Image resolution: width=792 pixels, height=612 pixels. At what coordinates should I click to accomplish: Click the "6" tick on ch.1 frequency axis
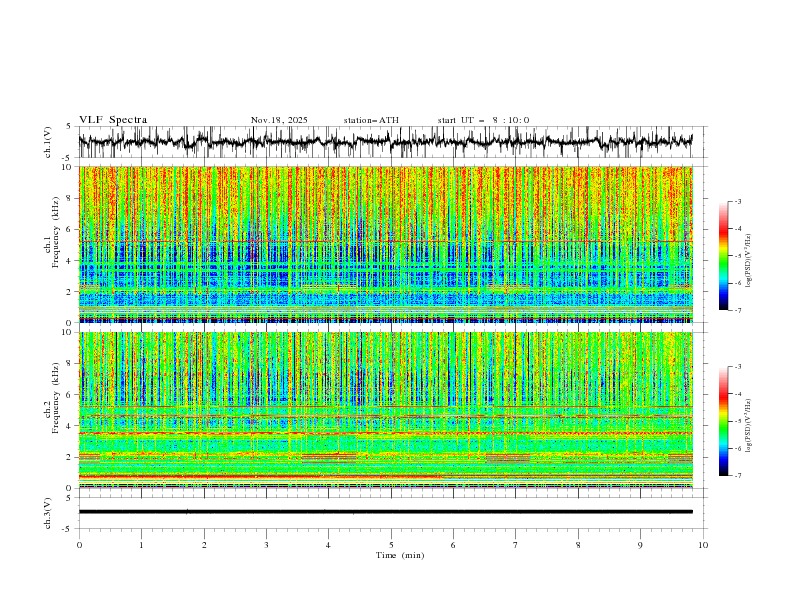pyautogui.click(x=70, y=229)
